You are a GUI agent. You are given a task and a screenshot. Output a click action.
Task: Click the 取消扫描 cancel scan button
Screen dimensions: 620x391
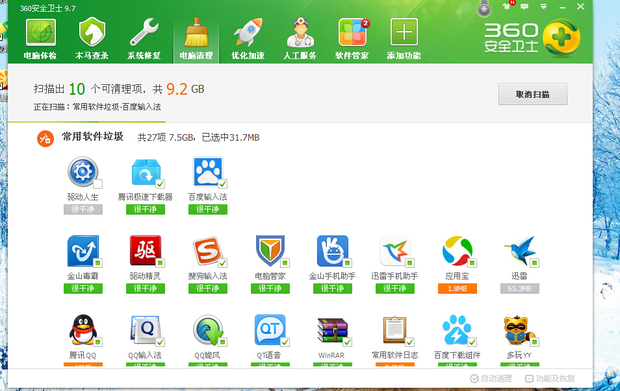533,94
